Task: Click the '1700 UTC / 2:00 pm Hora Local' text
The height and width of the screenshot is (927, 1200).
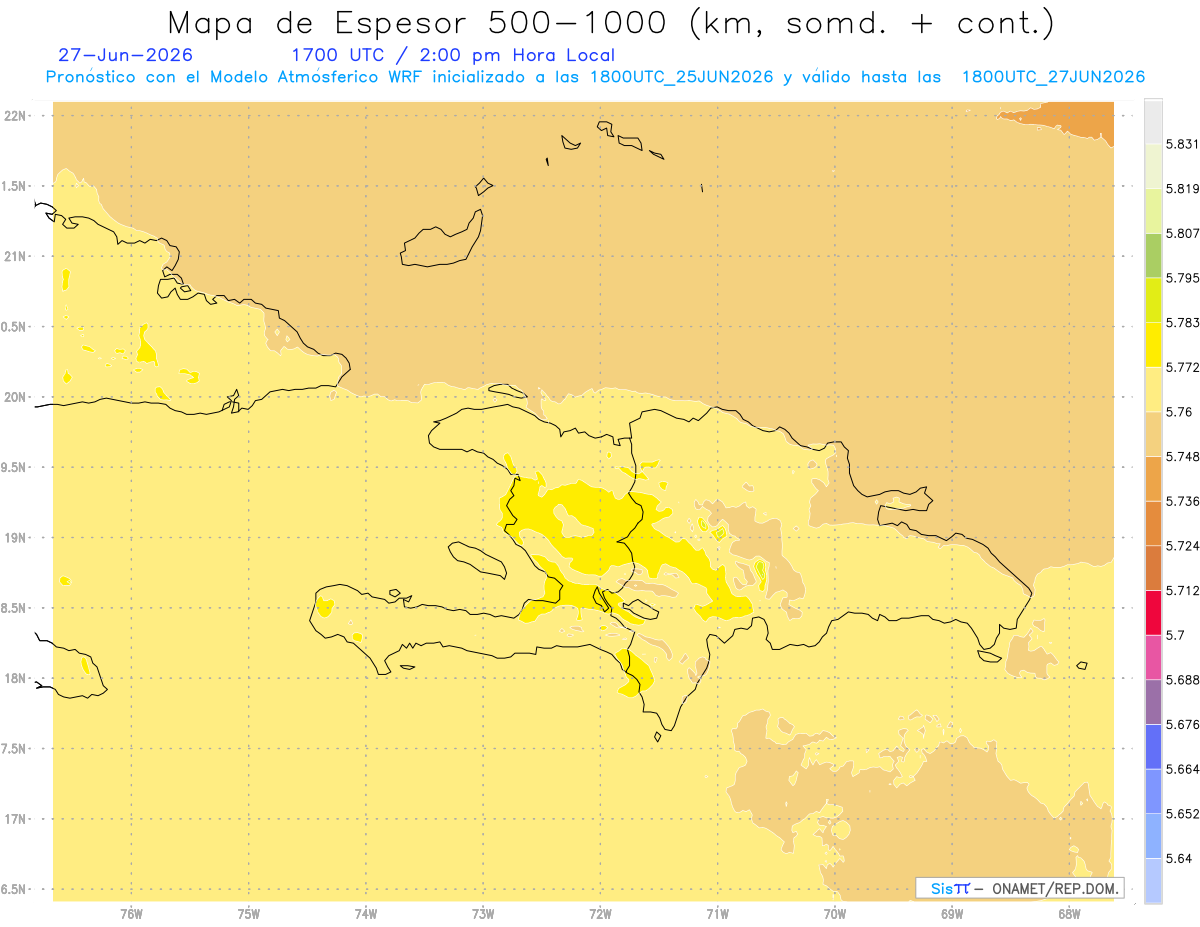Action: pyautogui.click(x=453, y=55)
